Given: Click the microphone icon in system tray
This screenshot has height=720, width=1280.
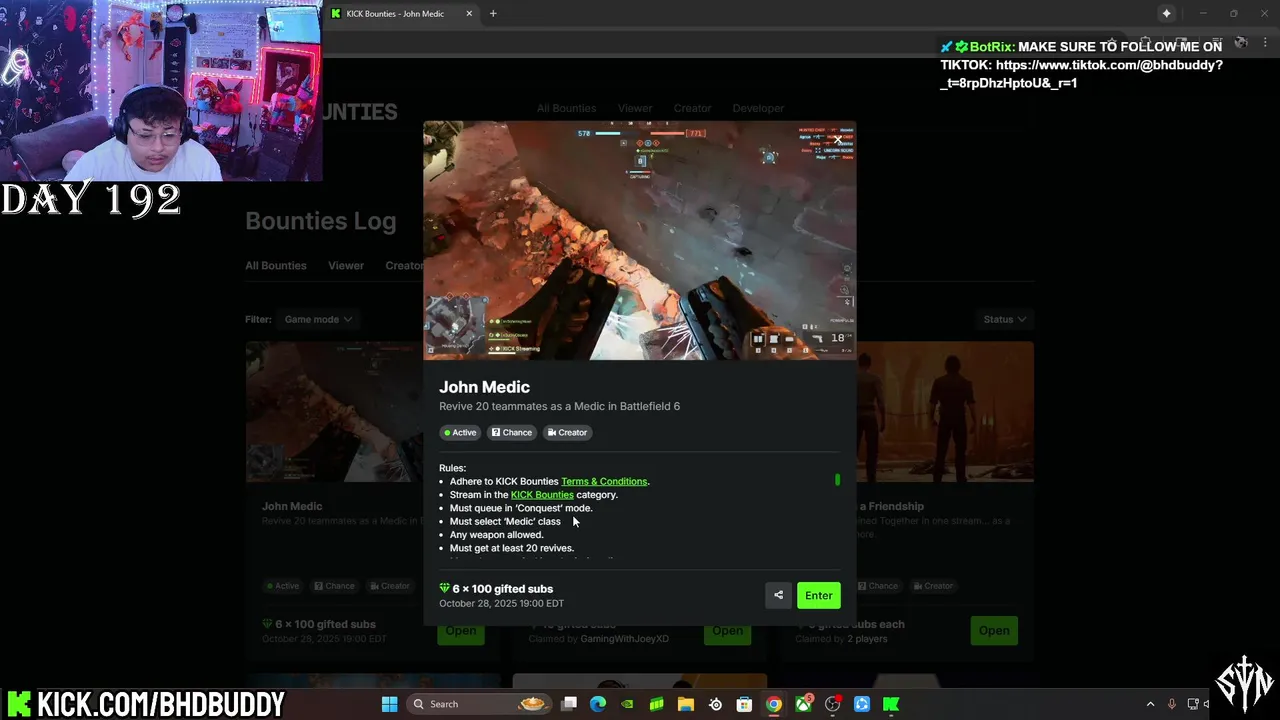Looking at the screenshot, I should click(x=1171, y=704).
